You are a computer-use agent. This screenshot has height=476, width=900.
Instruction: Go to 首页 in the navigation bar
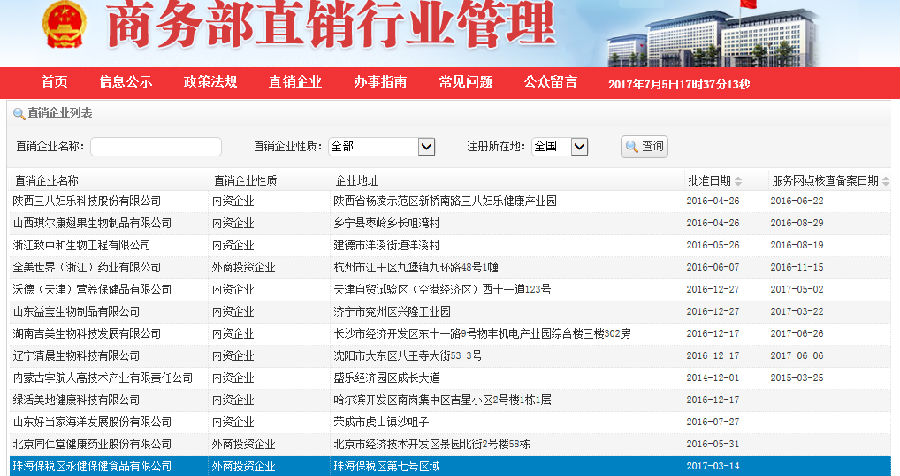coord(55,82)
